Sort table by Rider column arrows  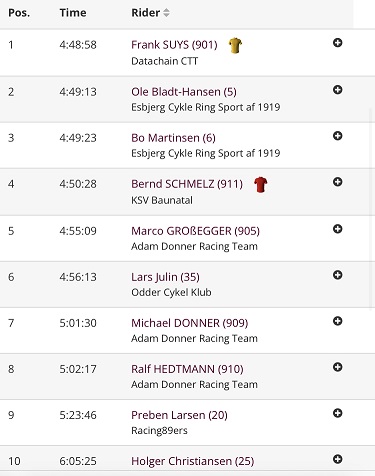point(166,13)
